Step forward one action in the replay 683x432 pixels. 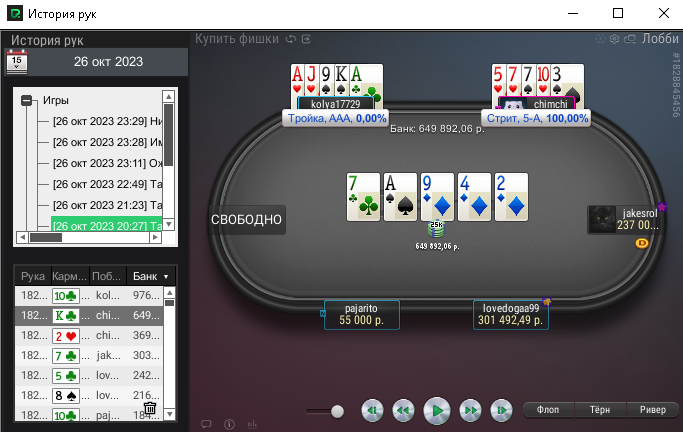point(470,411)
